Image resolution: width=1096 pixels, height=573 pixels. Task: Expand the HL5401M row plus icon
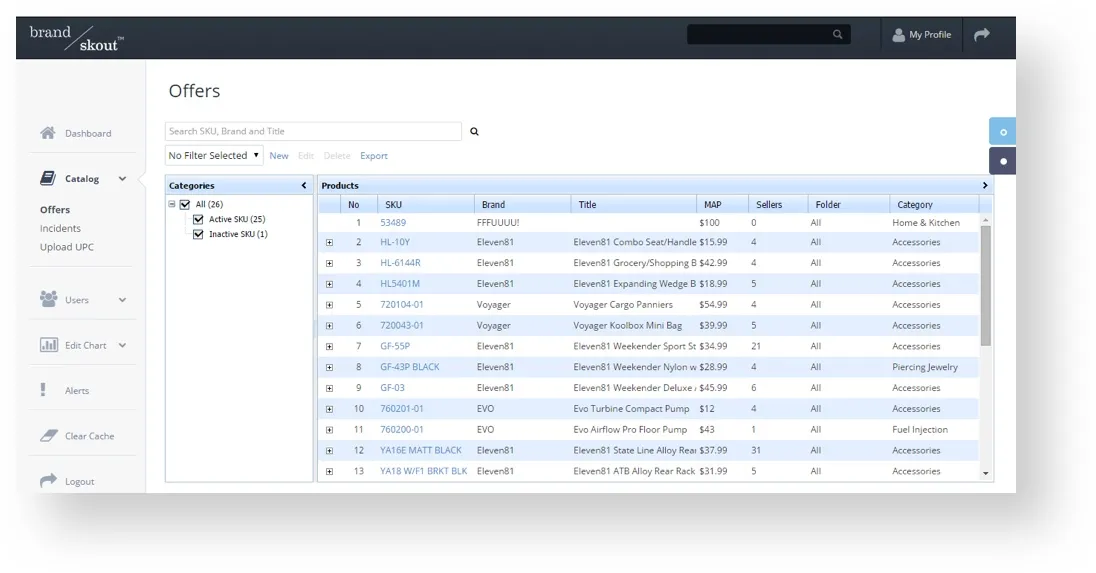coord(329,284)
